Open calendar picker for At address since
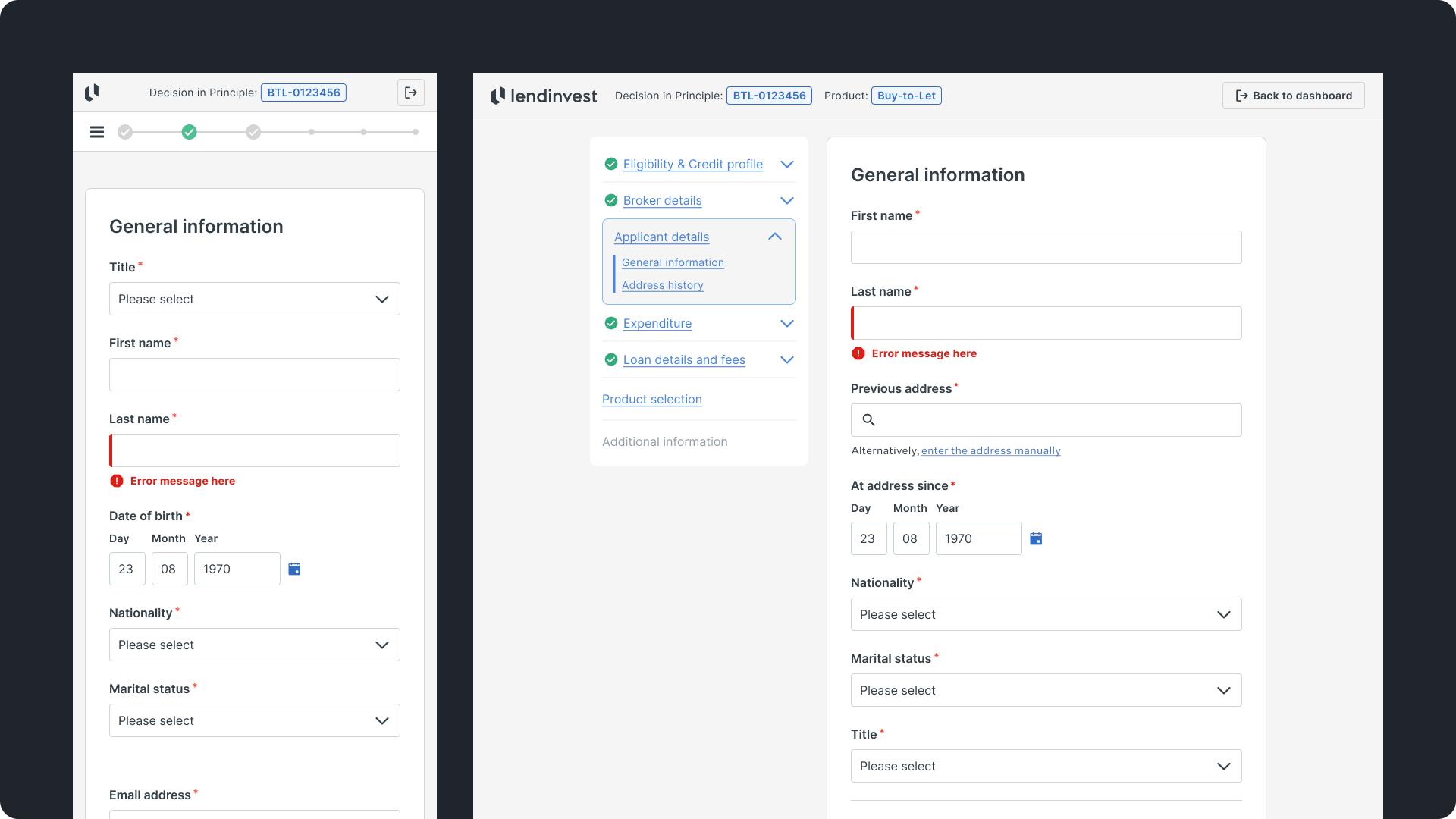Viewport: 1456px width, 819px height. coord(1036,538)
